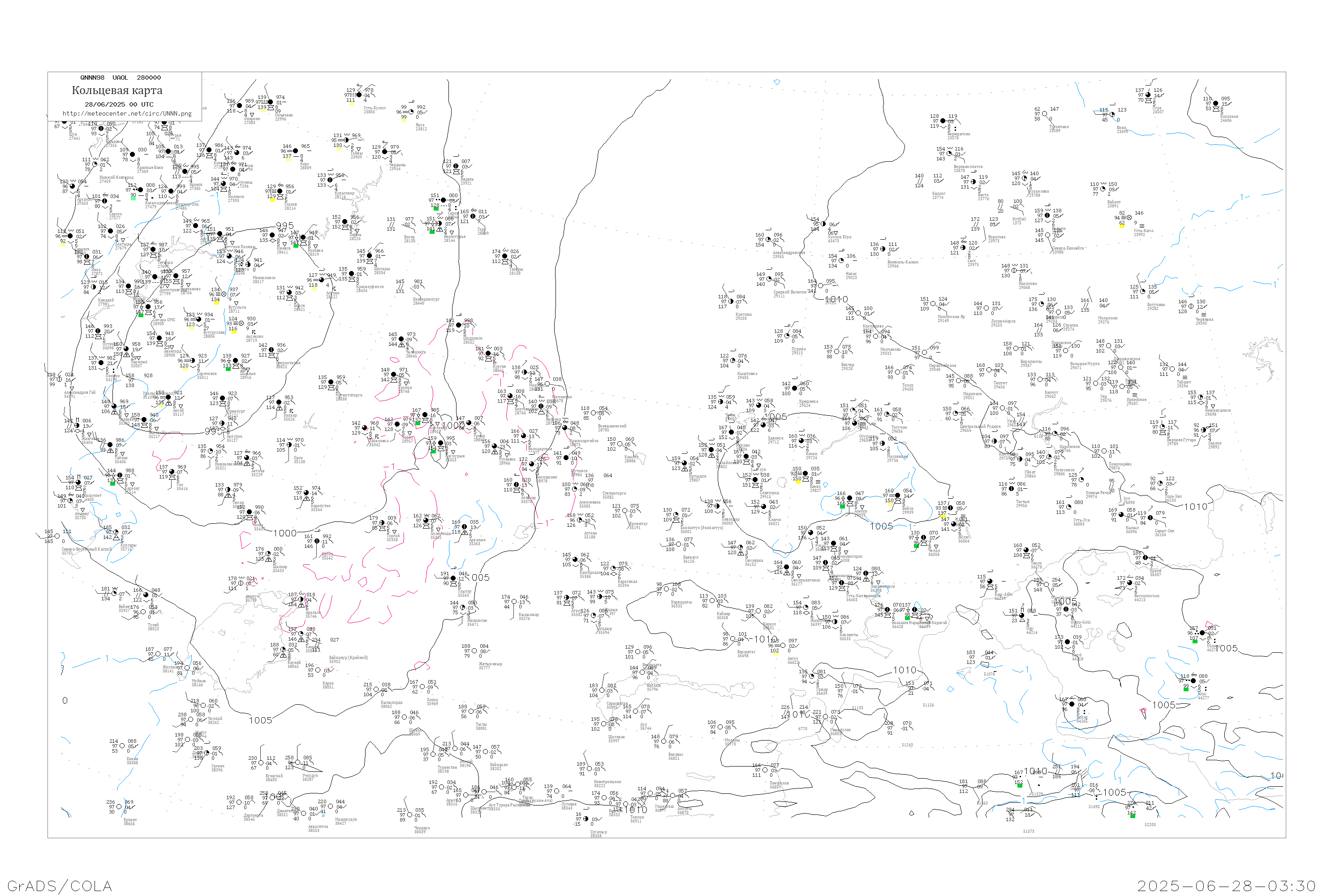Screen dimensions: 1344x896
Task: Click the 995 isobar label near Ижевск
Action: click(x=284, y=226)
